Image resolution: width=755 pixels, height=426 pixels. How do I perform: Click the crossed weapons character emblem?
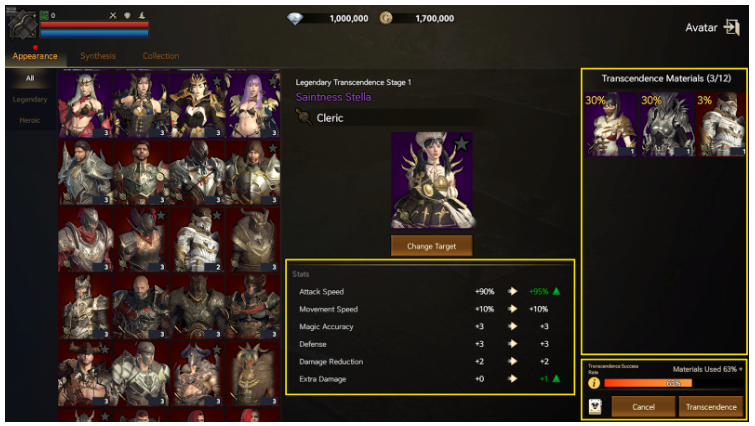coord(22,24)
